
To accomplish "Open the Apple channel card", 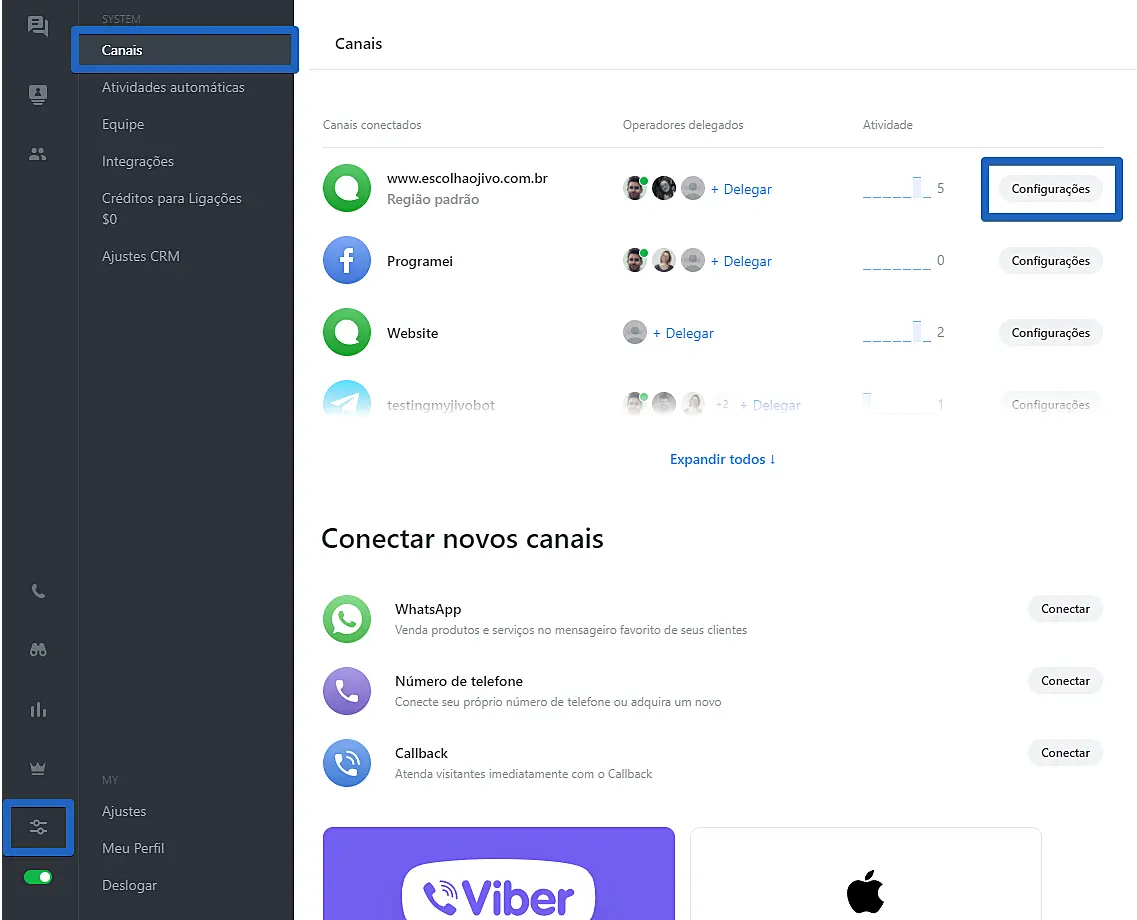I will click(866, 874).
